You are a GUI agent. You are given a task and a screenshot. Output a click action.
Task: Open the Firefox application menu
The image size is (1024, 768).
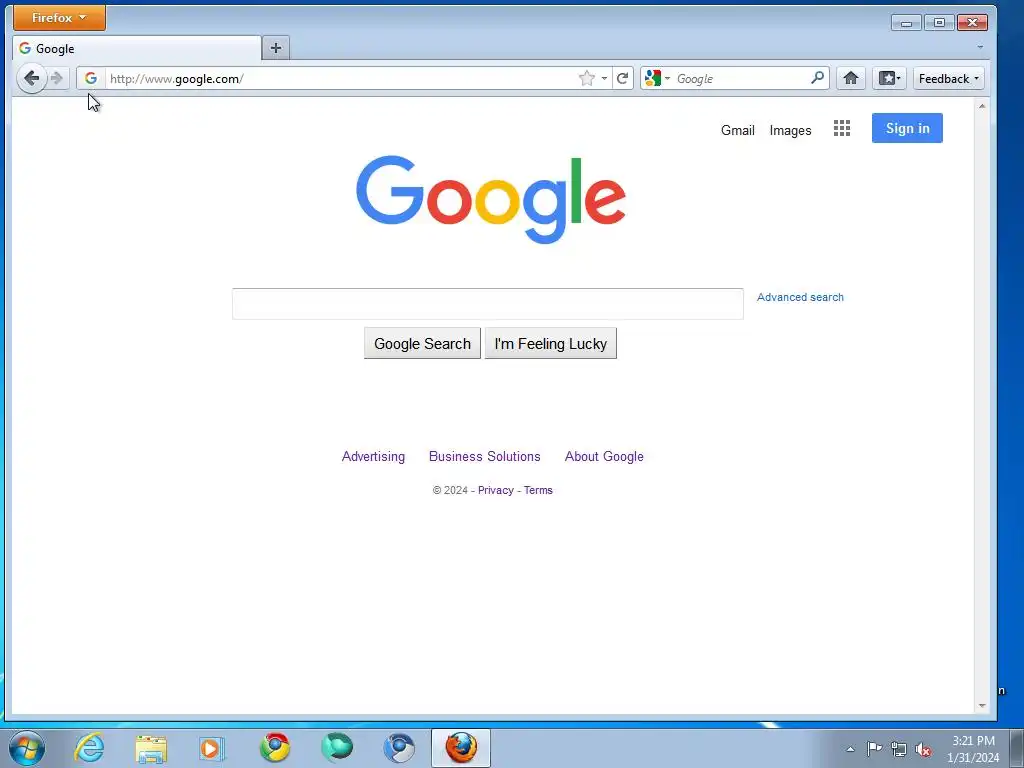click(59, 18)
